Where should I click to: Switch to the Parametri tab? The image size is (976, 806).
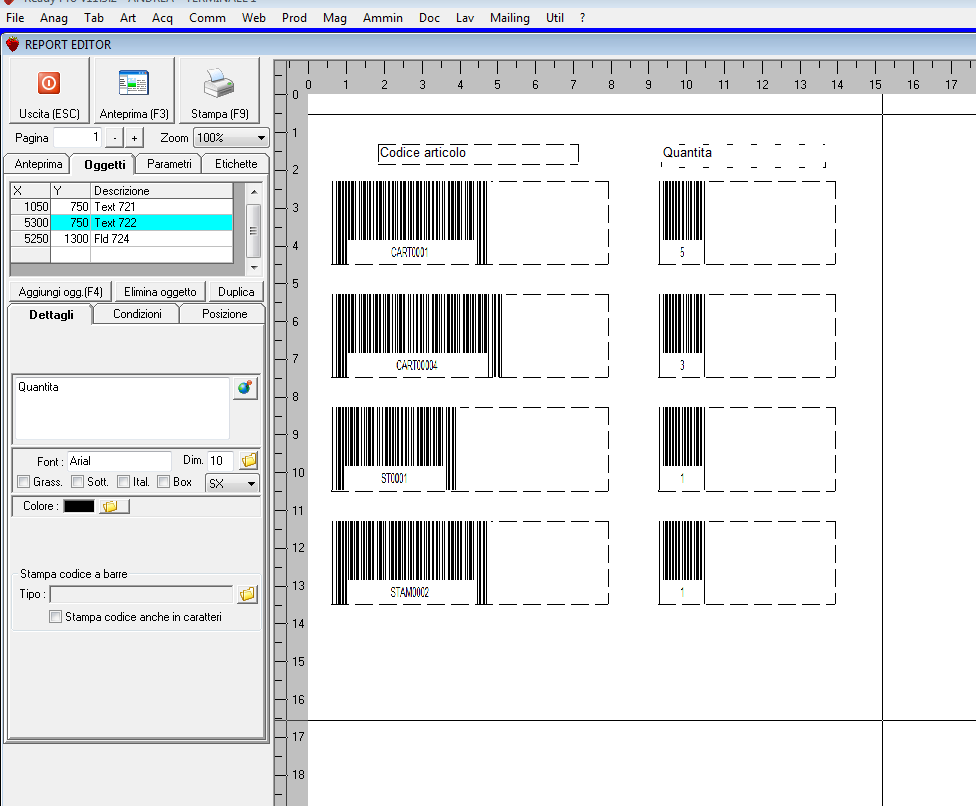(168, 164)
